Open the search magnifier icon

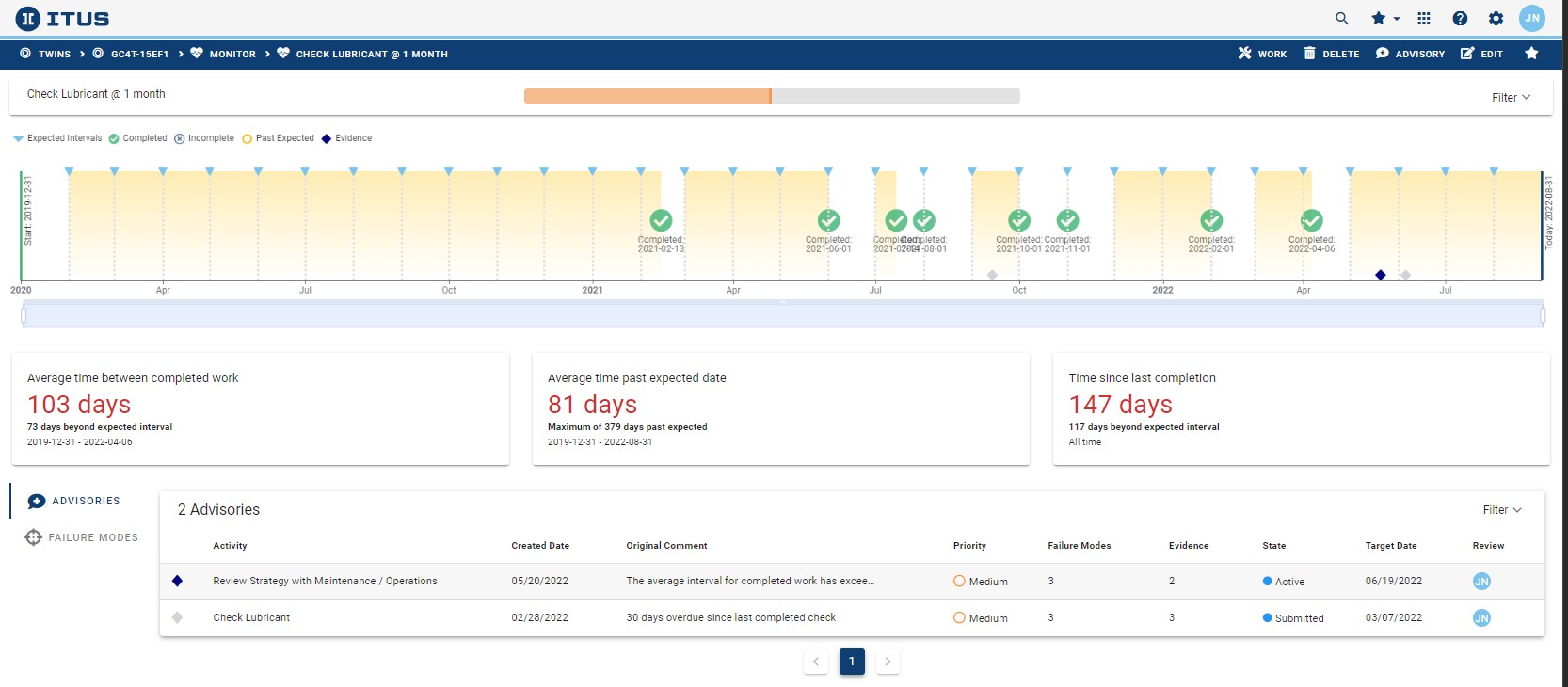tap(1342, 18)
